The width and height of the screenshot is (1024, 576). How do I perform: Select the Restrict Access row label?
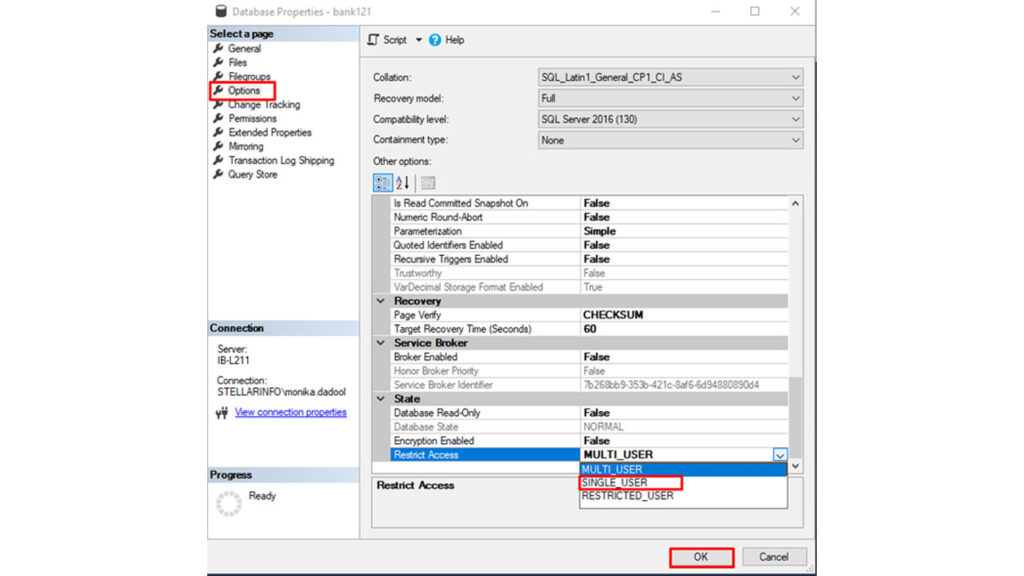(x=426, y=455)
